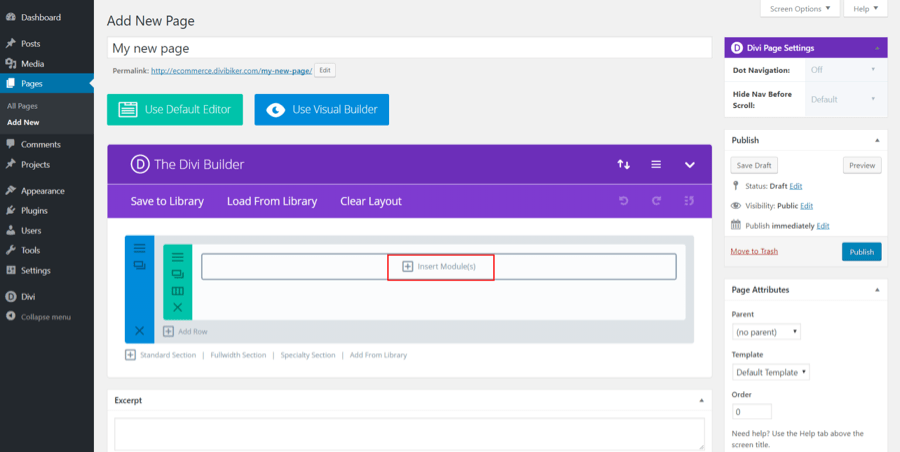900x452 pixels.
Task: Launch Use Visual Builder
Action: coord(321,110)
